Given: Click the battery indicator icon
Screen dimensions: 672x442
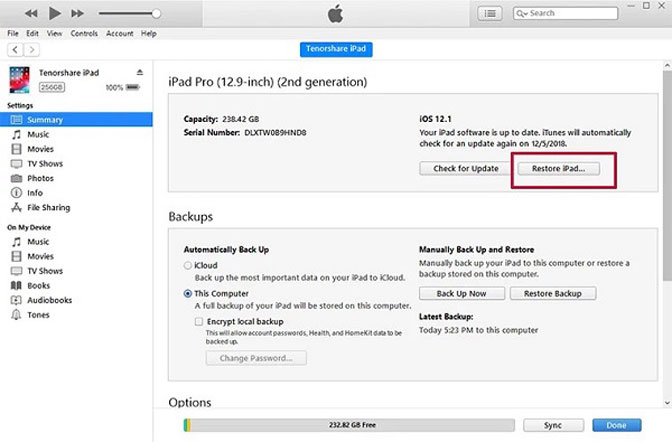Looking at the screenshot, I should 133,87.
